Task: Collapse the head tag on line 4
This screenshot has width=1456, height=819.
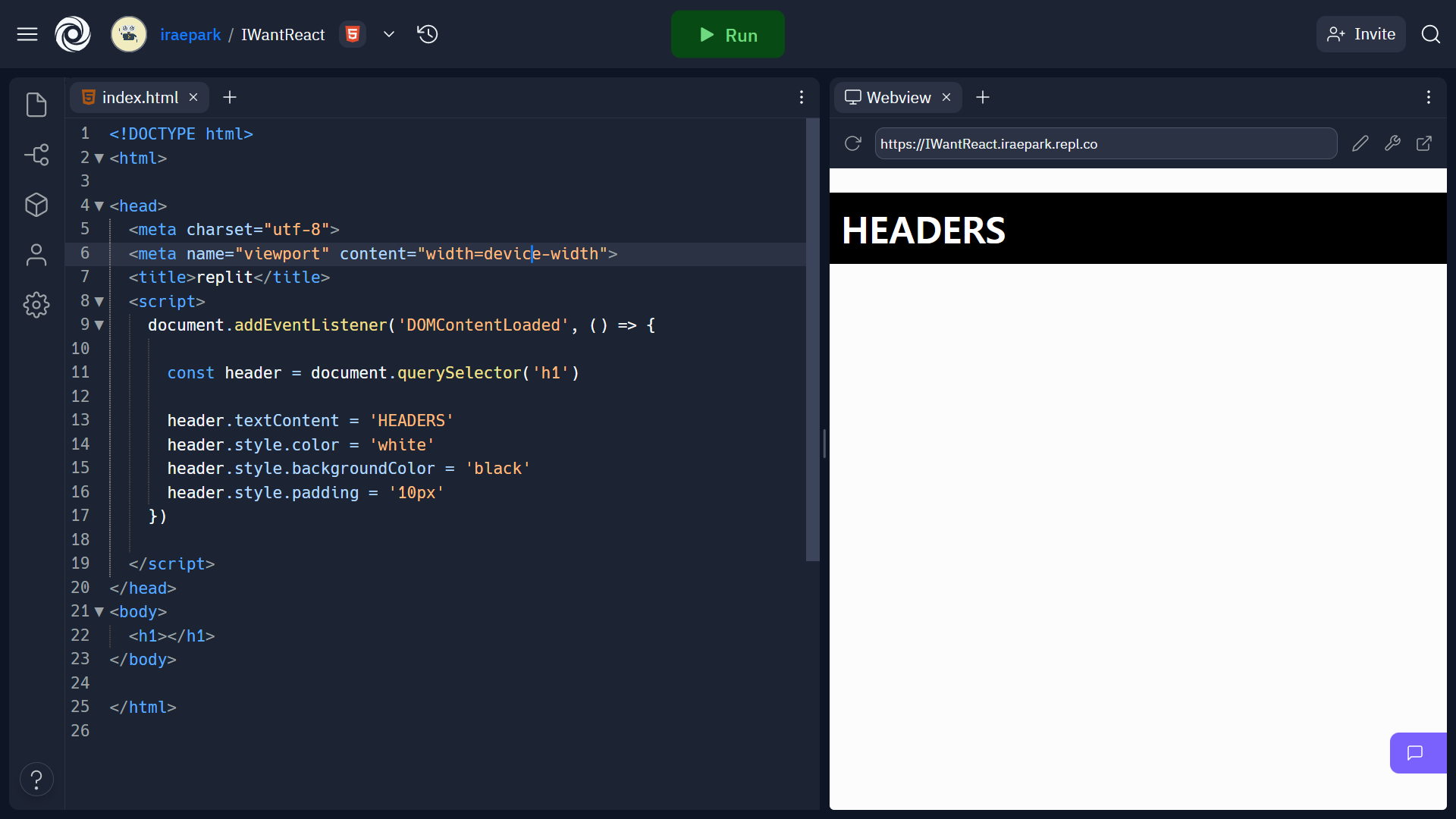Action: 99,206
